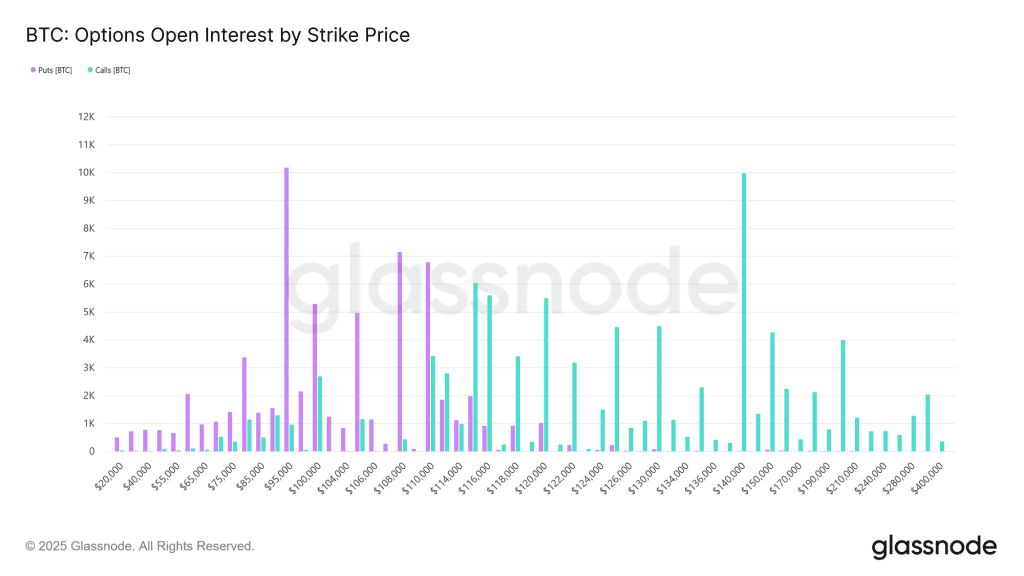
Task: Click the 12K y-axis label
Action: pyautogui.click(x=86, y=116)
